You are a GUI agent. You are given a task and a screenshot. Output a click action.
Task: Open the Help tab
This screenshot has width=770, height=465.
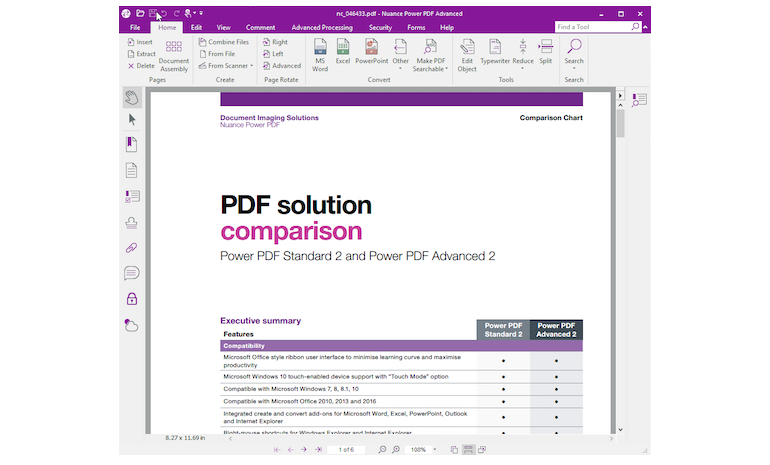pyautogui.click(x=447, y=27)
